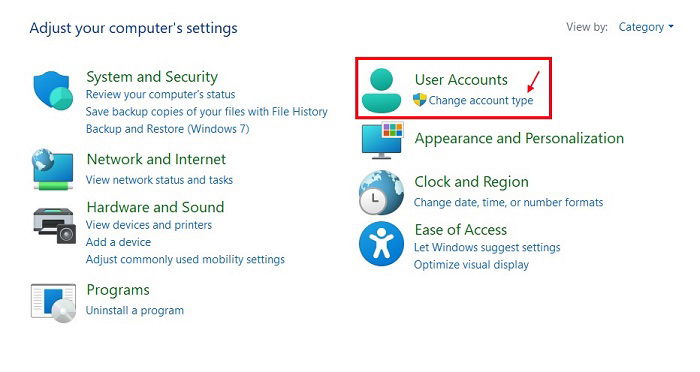Screen dimensions: 700x372
Task: Select Save backup copies with File History
Action: coord(207,112)
